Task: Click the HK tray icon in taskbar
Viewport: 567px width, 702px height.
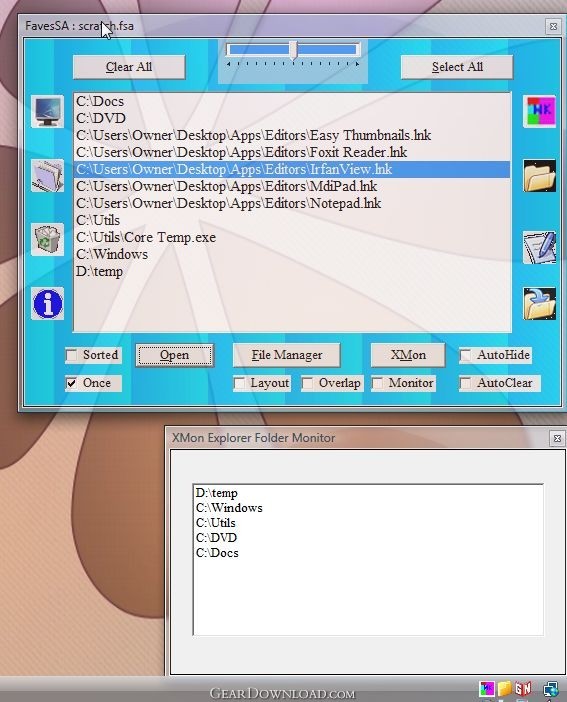Action: click(x=486, y=689)
